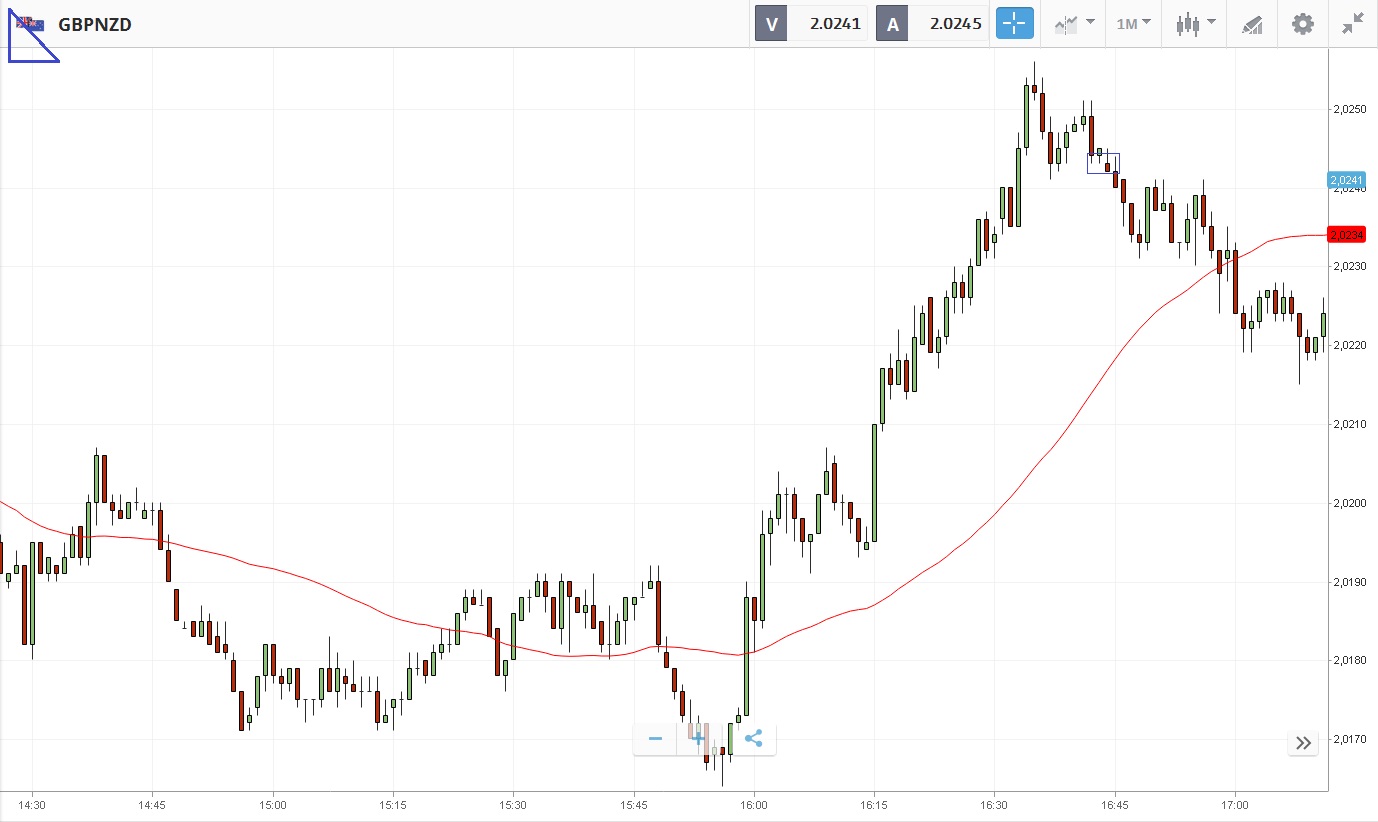This screenshot has width=1378, height=822.
Task: Collapse chart with the shrink arrows icon
Action: coord(1353,24)
